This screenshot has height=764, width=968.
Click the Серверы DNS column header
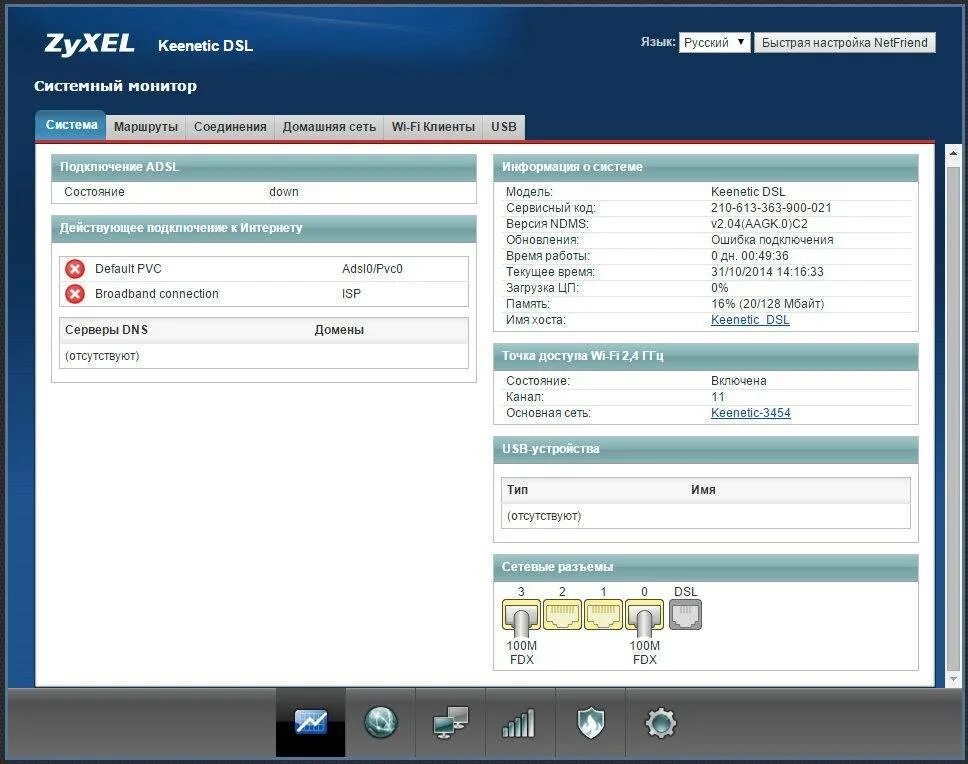(106, 330)
